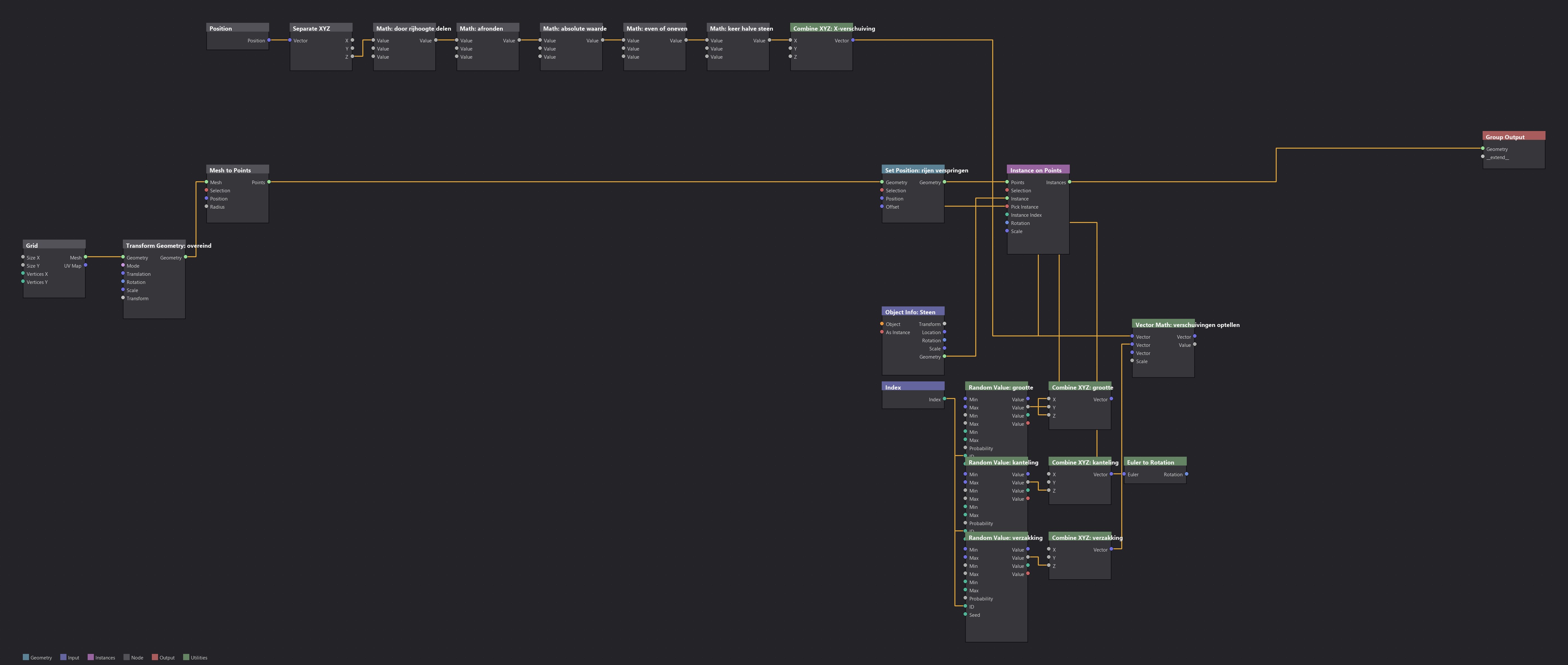
Task: Click Position output socket on Position node
Action: (269, 40)
